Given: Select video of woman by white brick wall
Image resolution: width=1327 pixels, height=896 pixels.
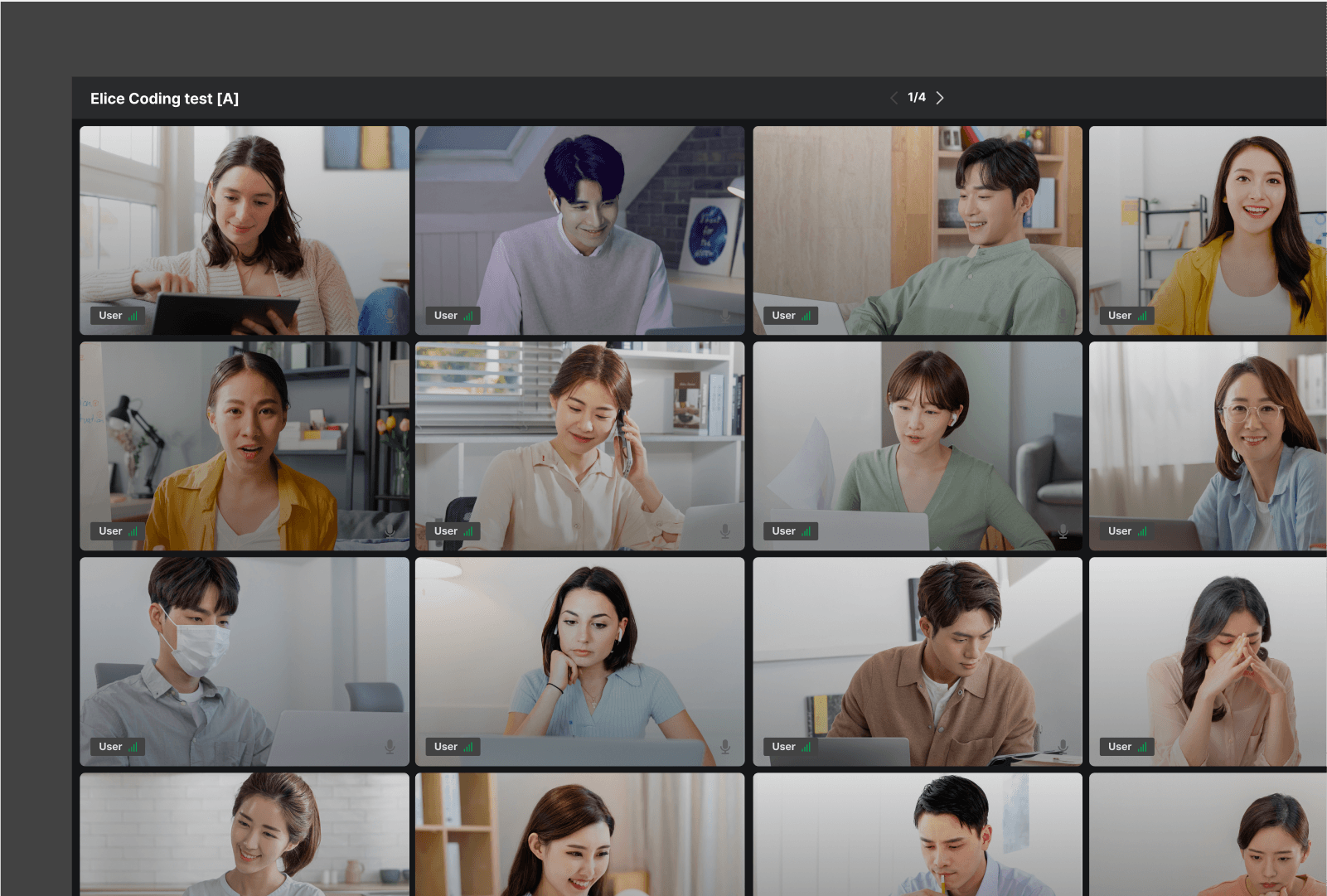Looking at the screenshot, I should [x=245, y=835].
